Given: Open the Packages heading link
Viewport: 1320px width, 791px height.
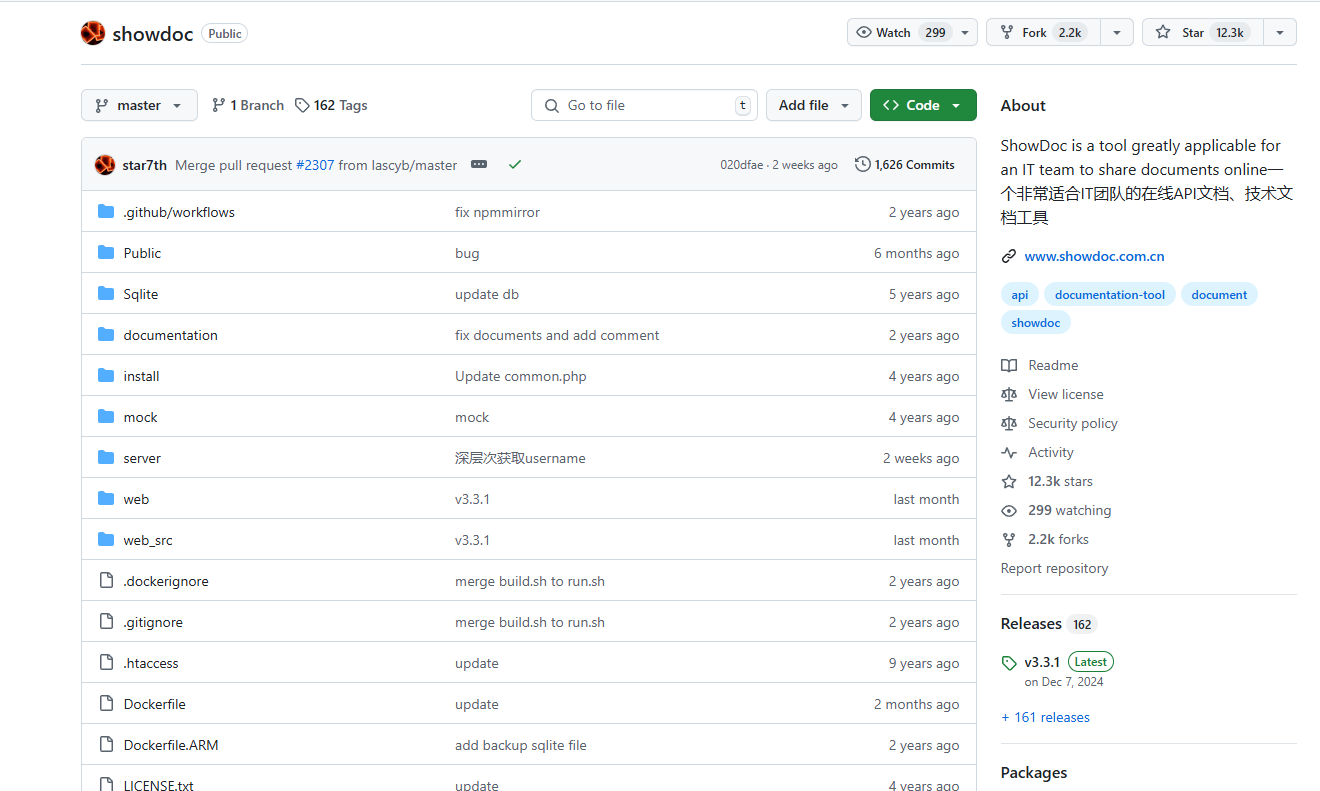Looking at the screenshot, I should (1034, 772).
